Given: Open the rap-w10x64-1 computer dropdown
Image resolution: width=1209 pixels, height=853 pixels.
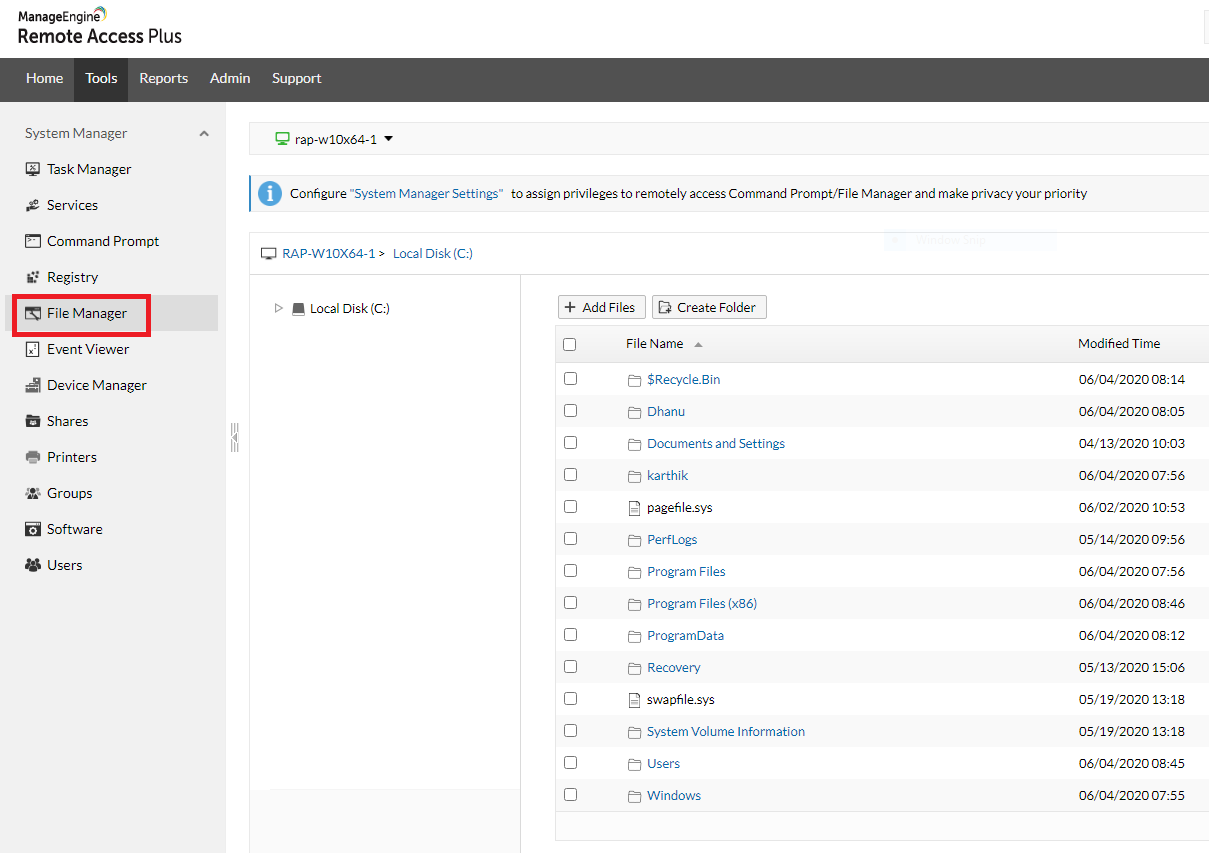Looking at the screenshot, I should click(x=389, y=139).
